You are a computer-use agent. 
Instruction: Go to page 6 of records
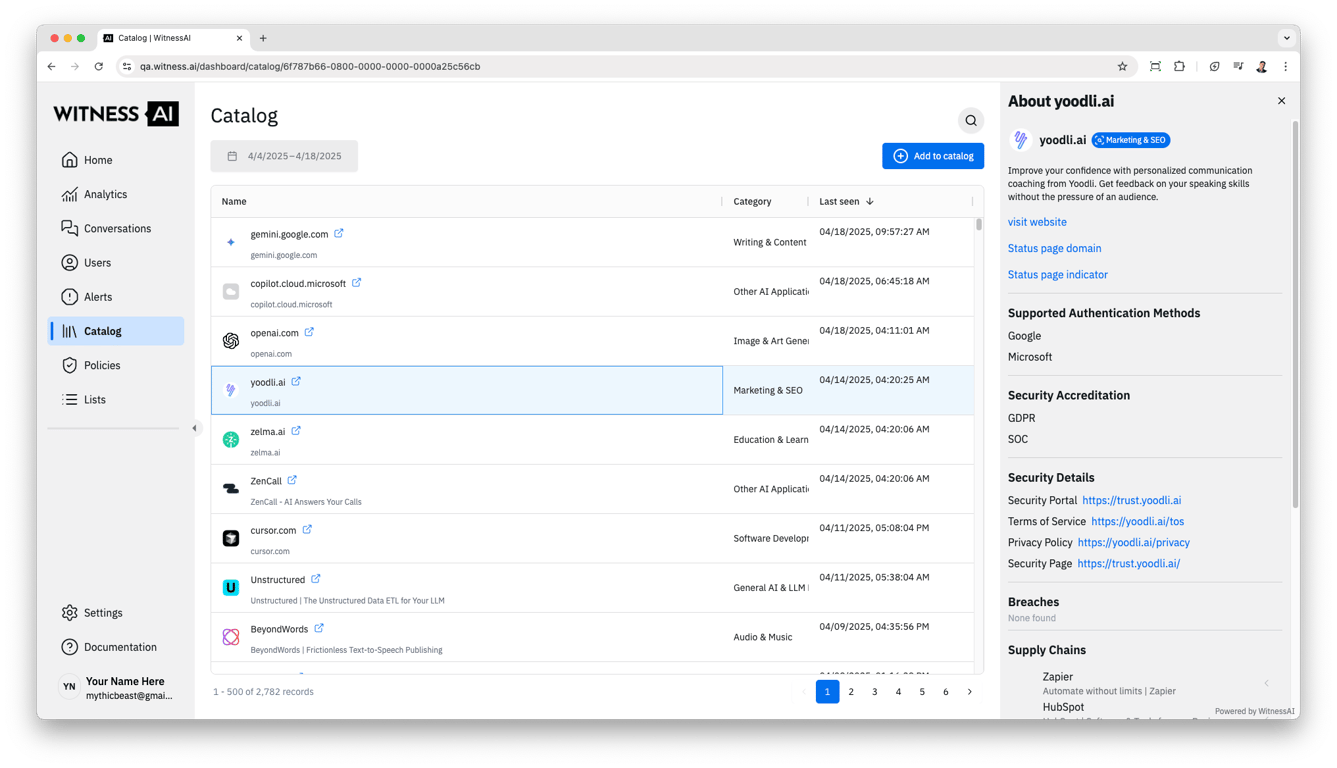(x=946, y=692)
